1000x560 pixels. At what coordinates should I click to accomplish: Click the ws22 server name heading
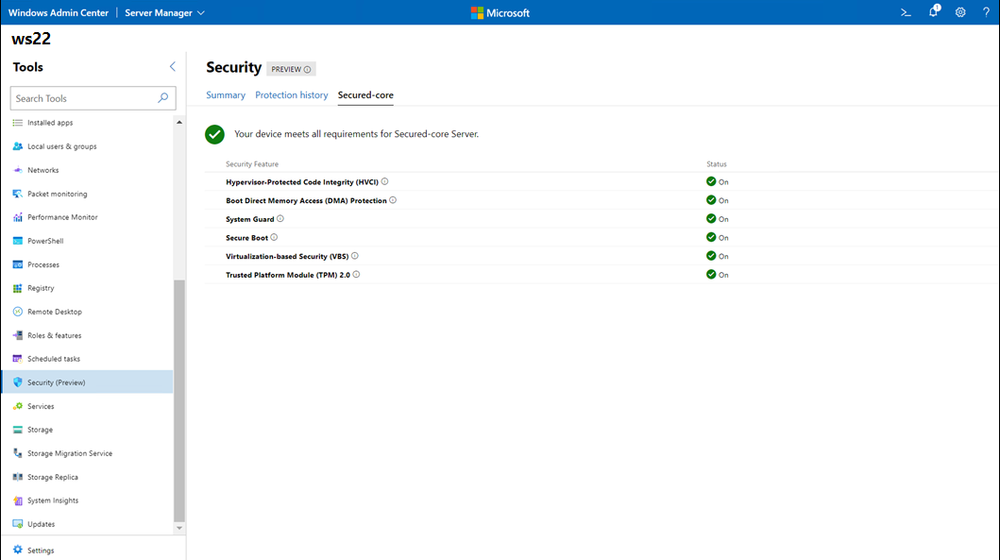click(31, 39)
